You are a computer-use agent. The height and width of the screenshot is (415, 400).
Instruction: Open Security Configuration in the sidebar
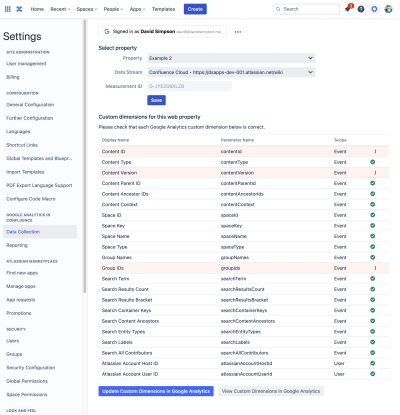tap(31, 368)
